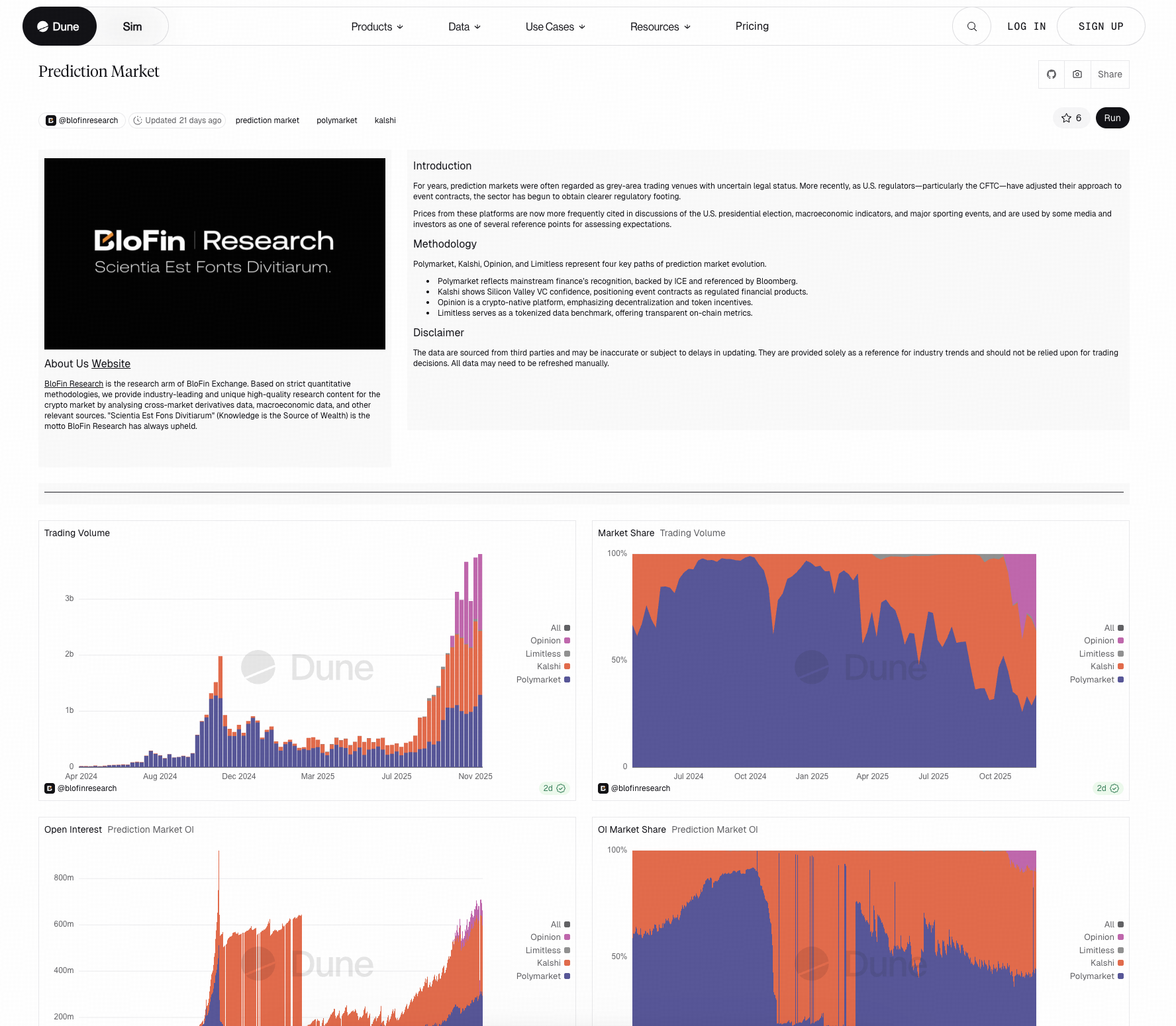Open the BloFin Research Website link
This screenshot has height=1026, width=1176.
point(111,363)
